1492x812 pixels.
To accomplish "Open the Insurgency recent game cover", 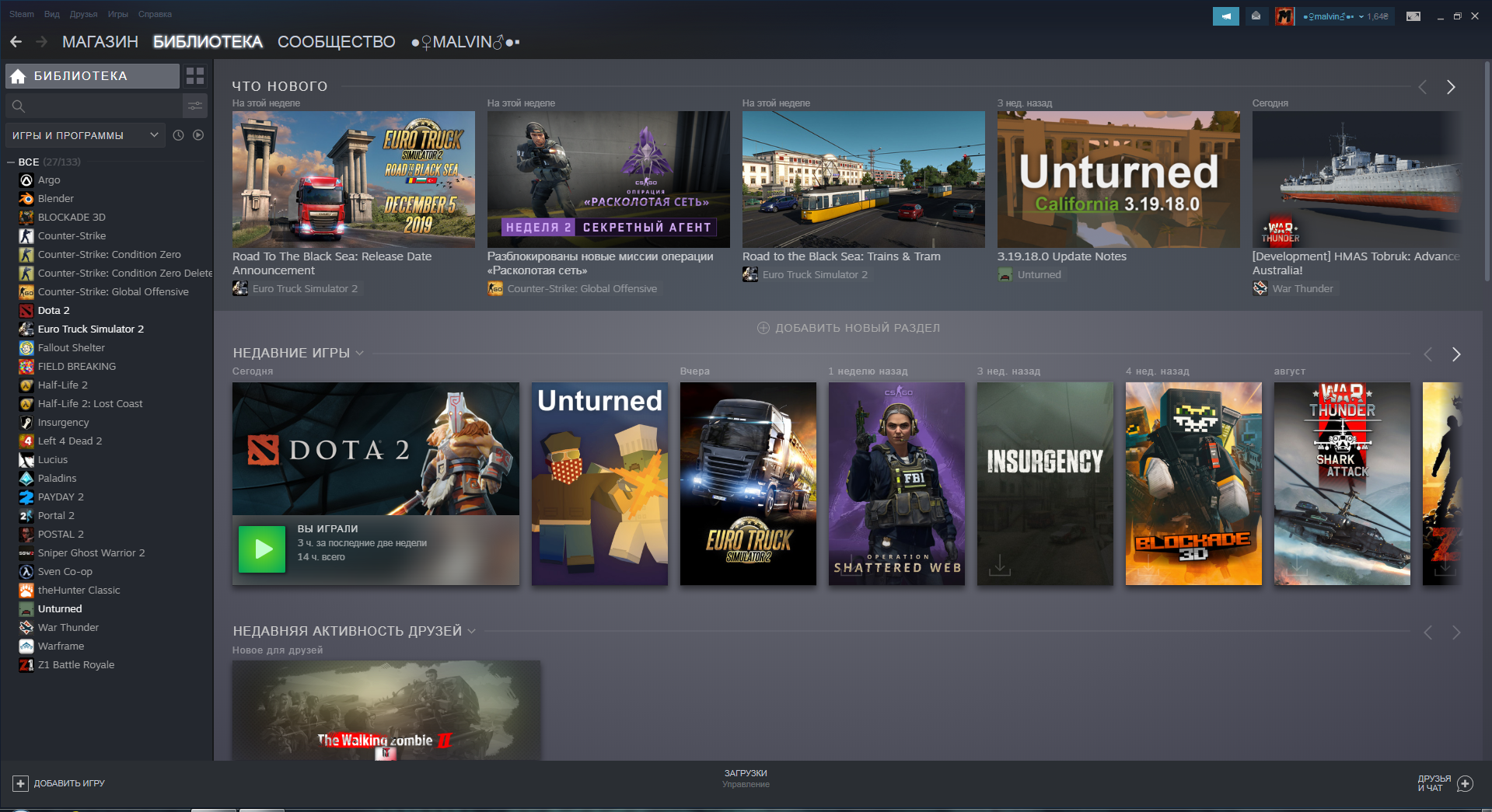I will (1045, 483).
